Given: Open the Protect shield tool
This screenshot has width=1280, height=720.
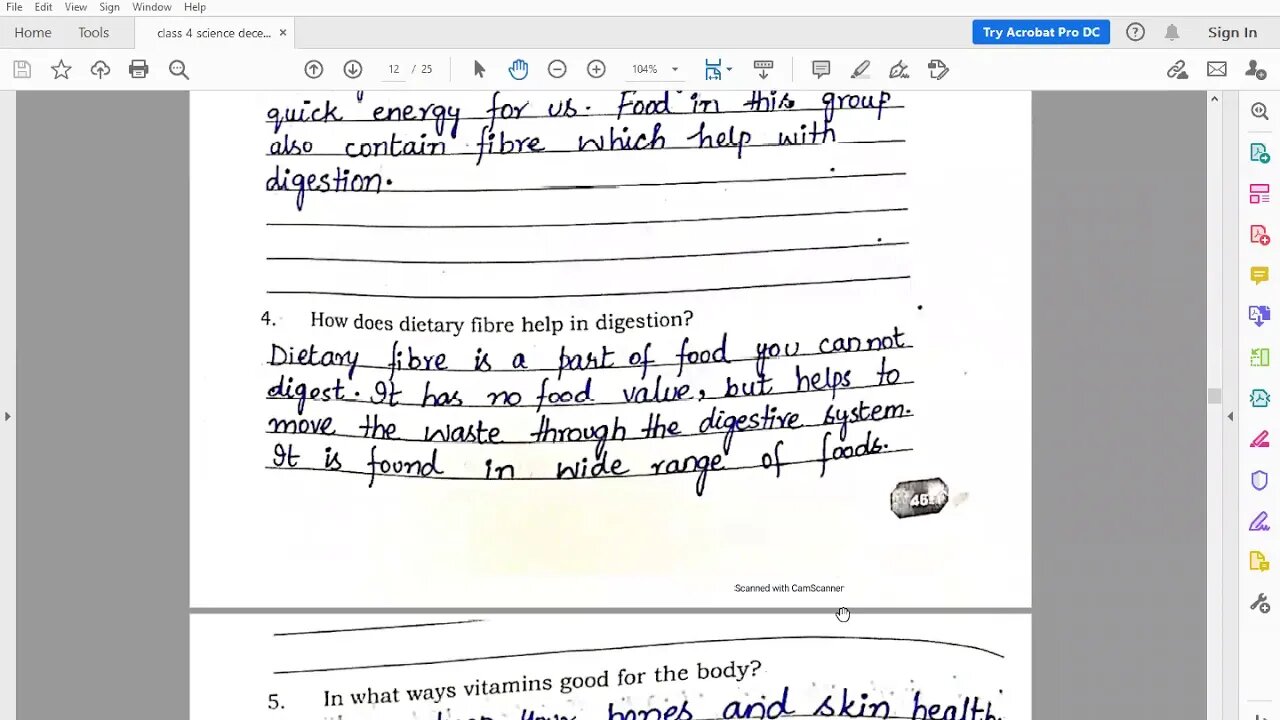Looking at the screenshot, I should point(1260,480).
